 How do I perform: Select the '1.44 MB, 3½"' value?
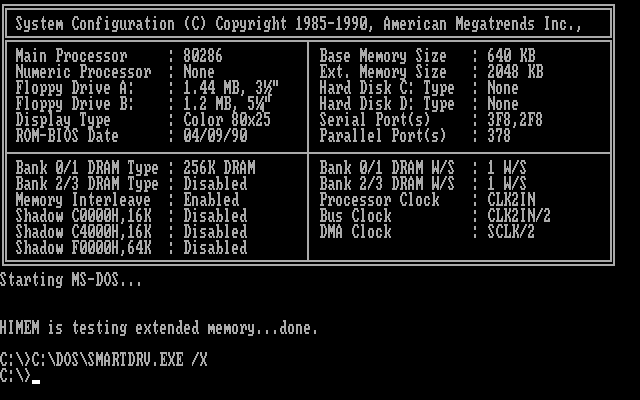pyautogui.click(x=231, y=88)
